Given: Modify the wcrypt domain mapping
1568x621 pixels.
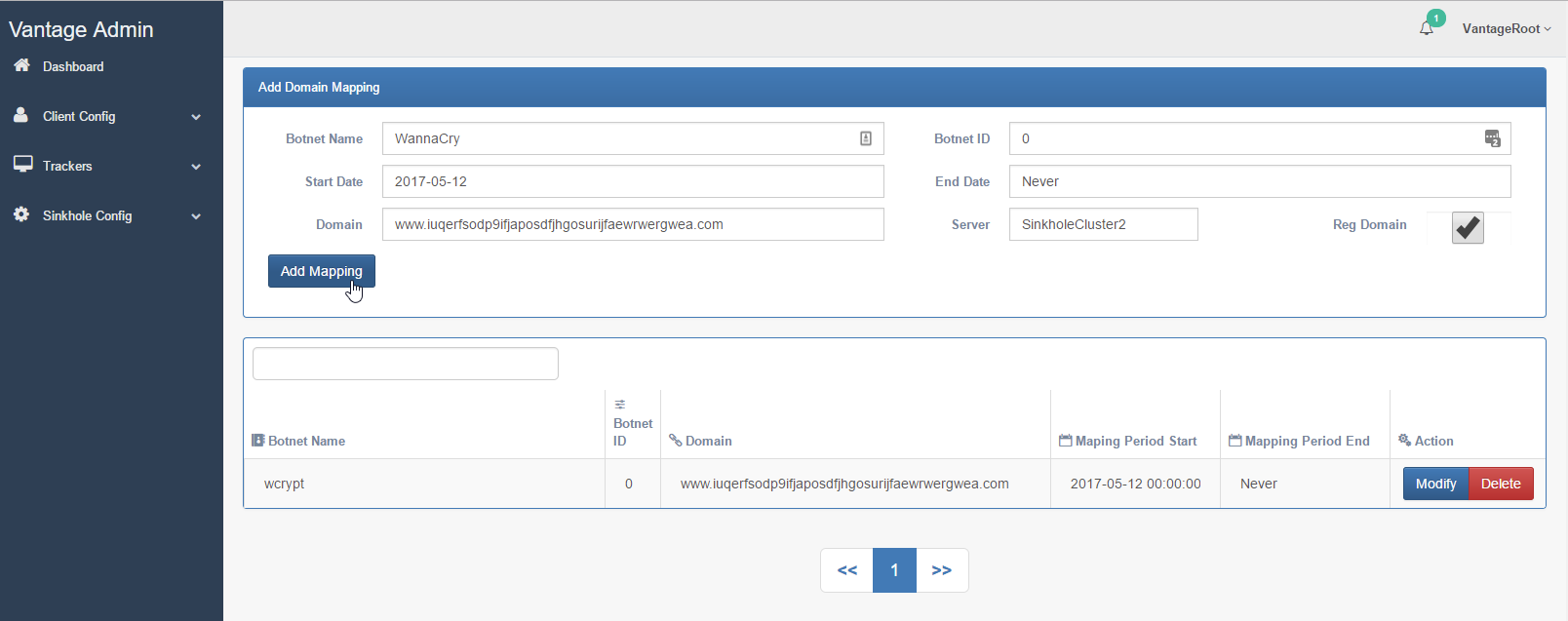Looking at the screenshot, I should pos(1435,484).
